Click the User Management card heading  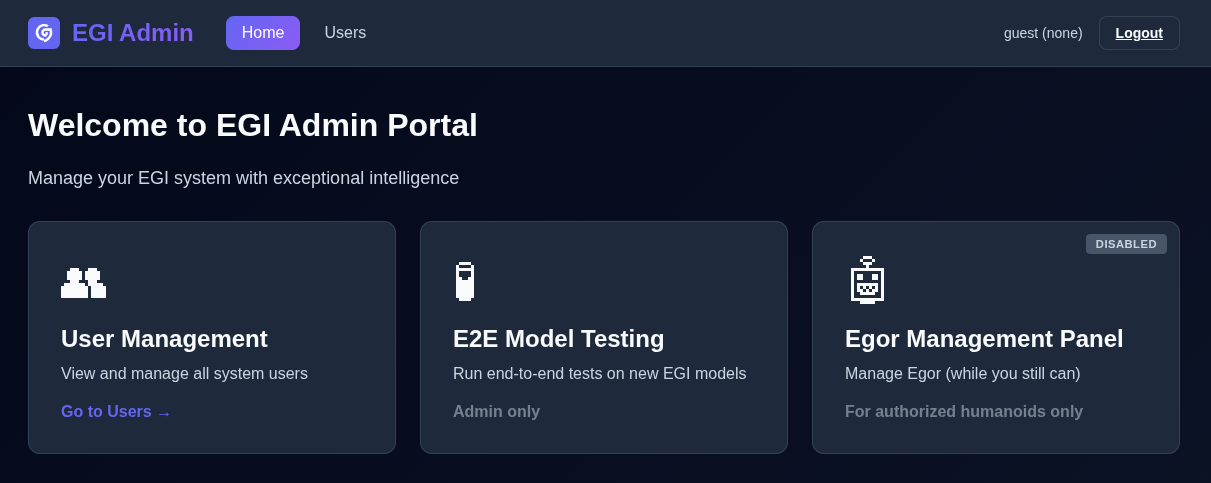[164, 339]
